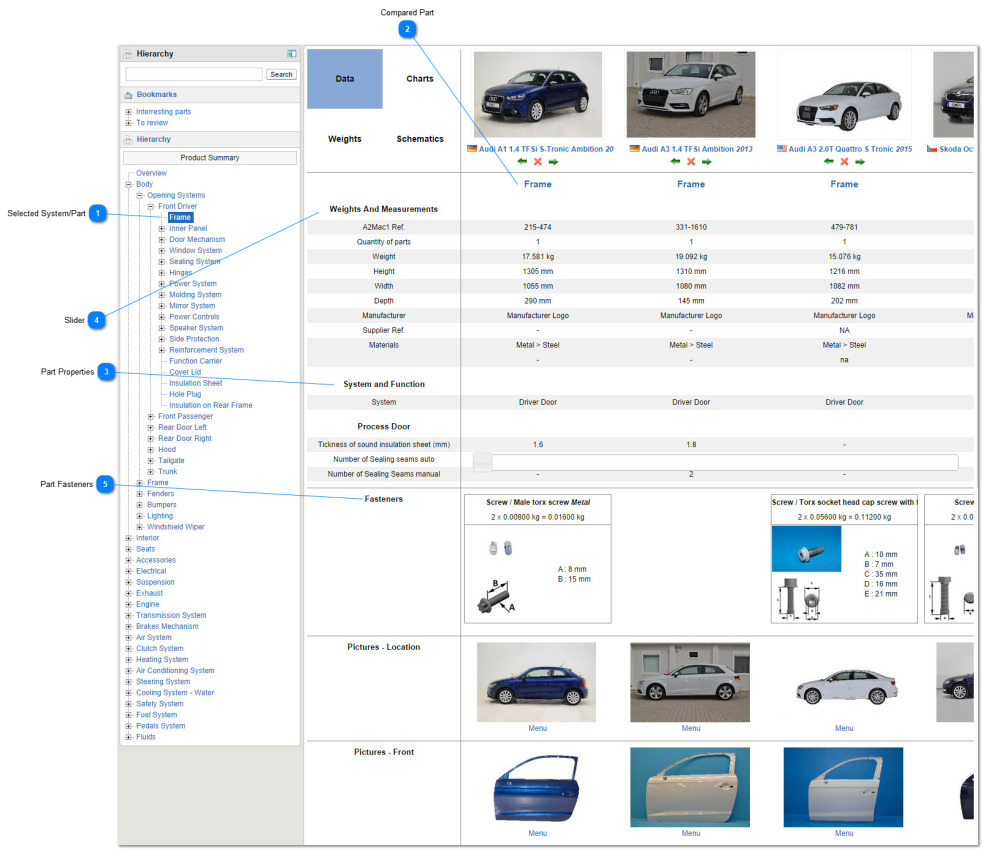Select the Hinges tree item
The width and height of the screenshot is (983, 850).
(181, 273)
